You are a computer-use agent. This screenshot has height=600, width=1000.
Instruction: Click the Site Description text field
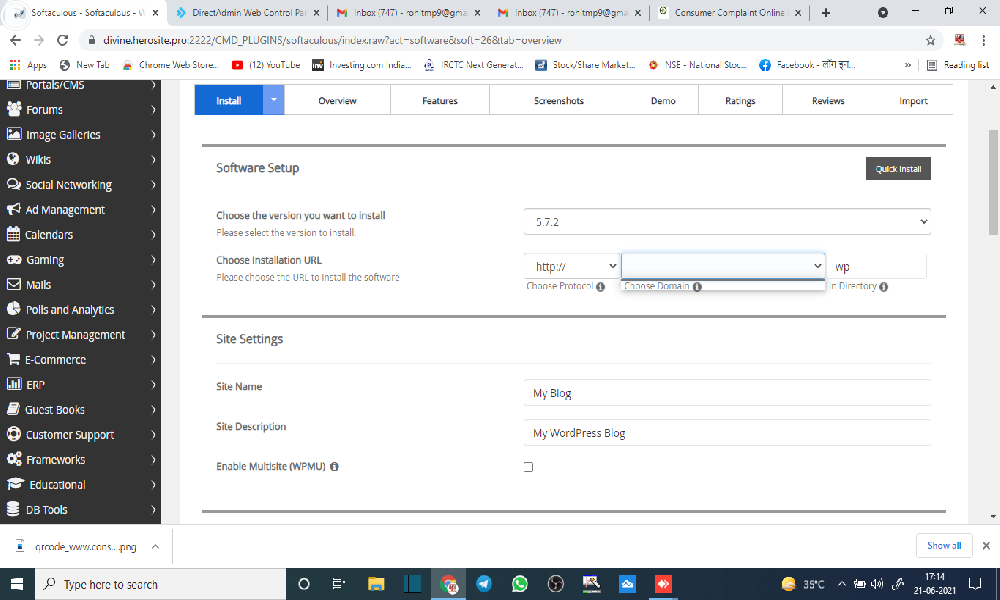[x=727, y=433]
